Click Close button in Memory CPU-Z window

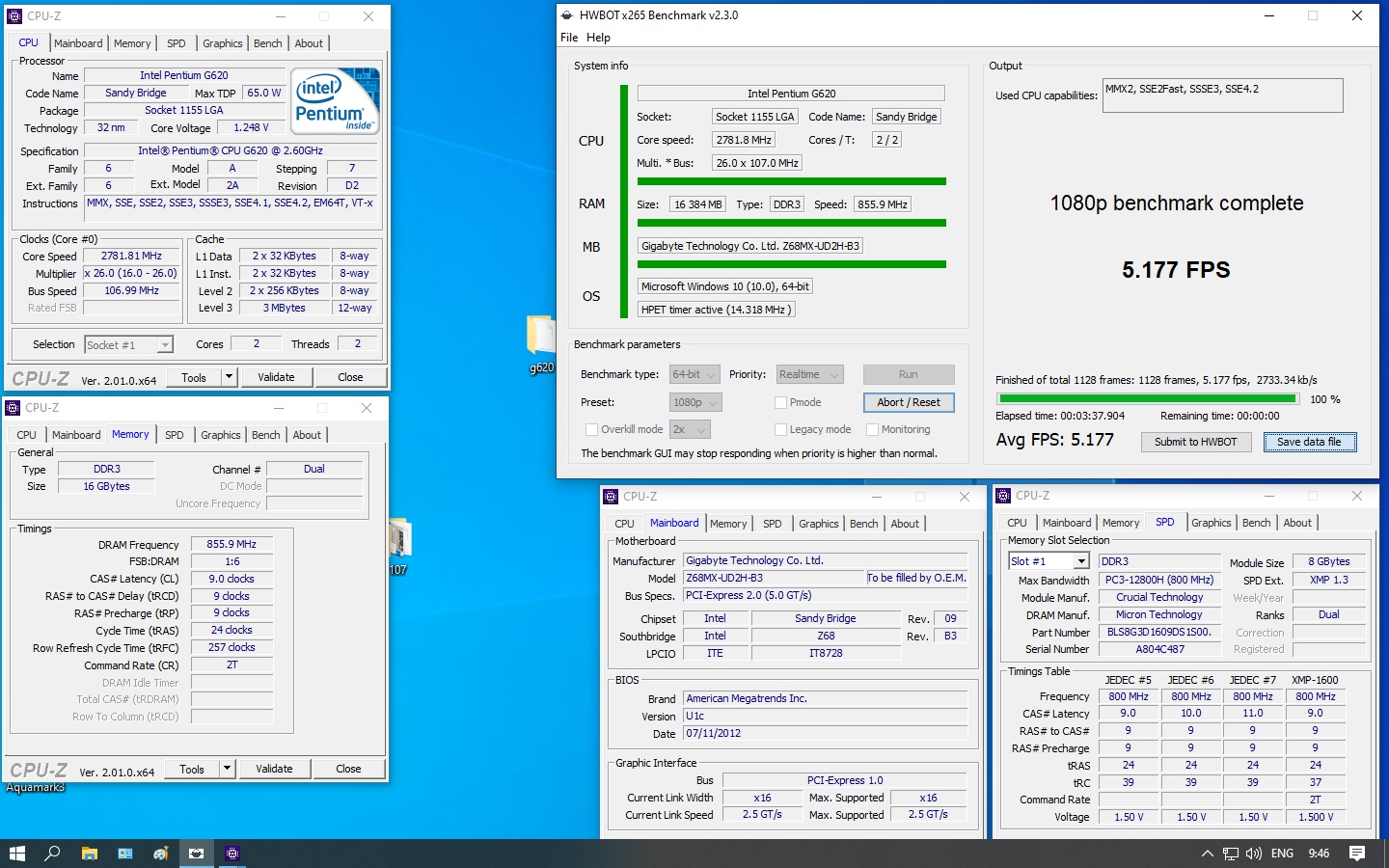[348, 769]
